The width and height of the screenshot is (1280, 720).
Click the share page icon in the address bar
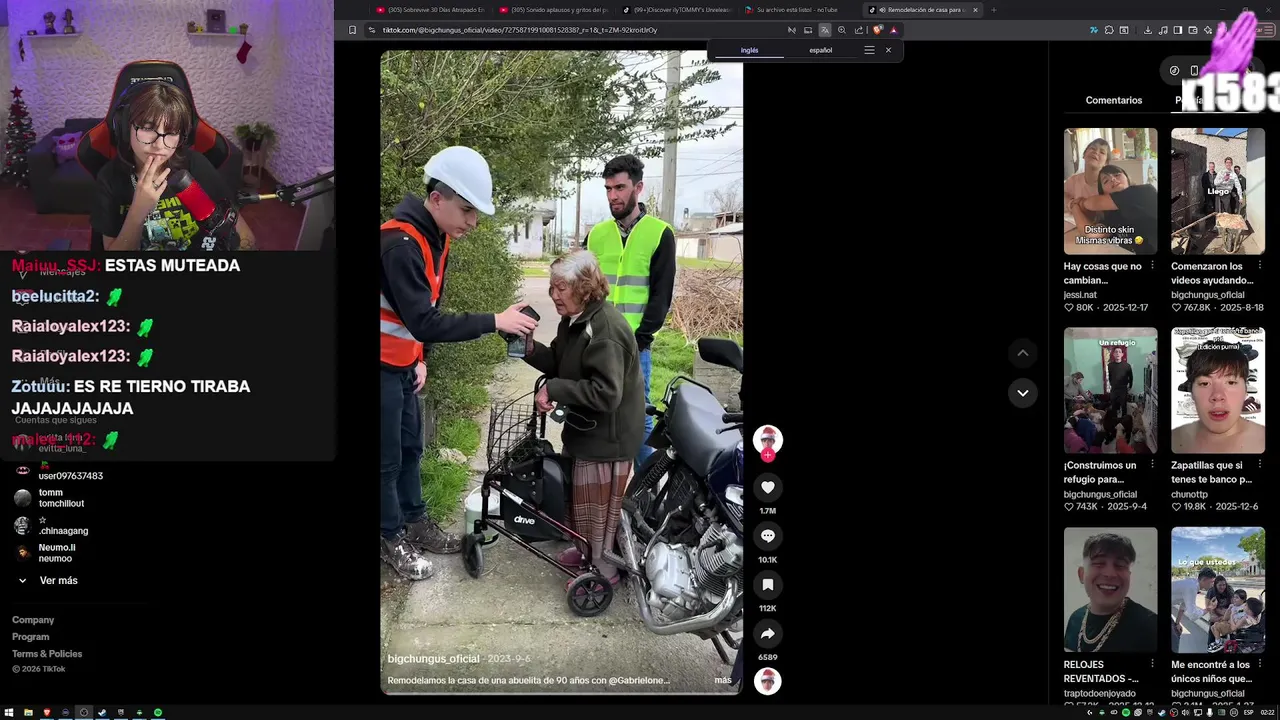pos(858,30)
